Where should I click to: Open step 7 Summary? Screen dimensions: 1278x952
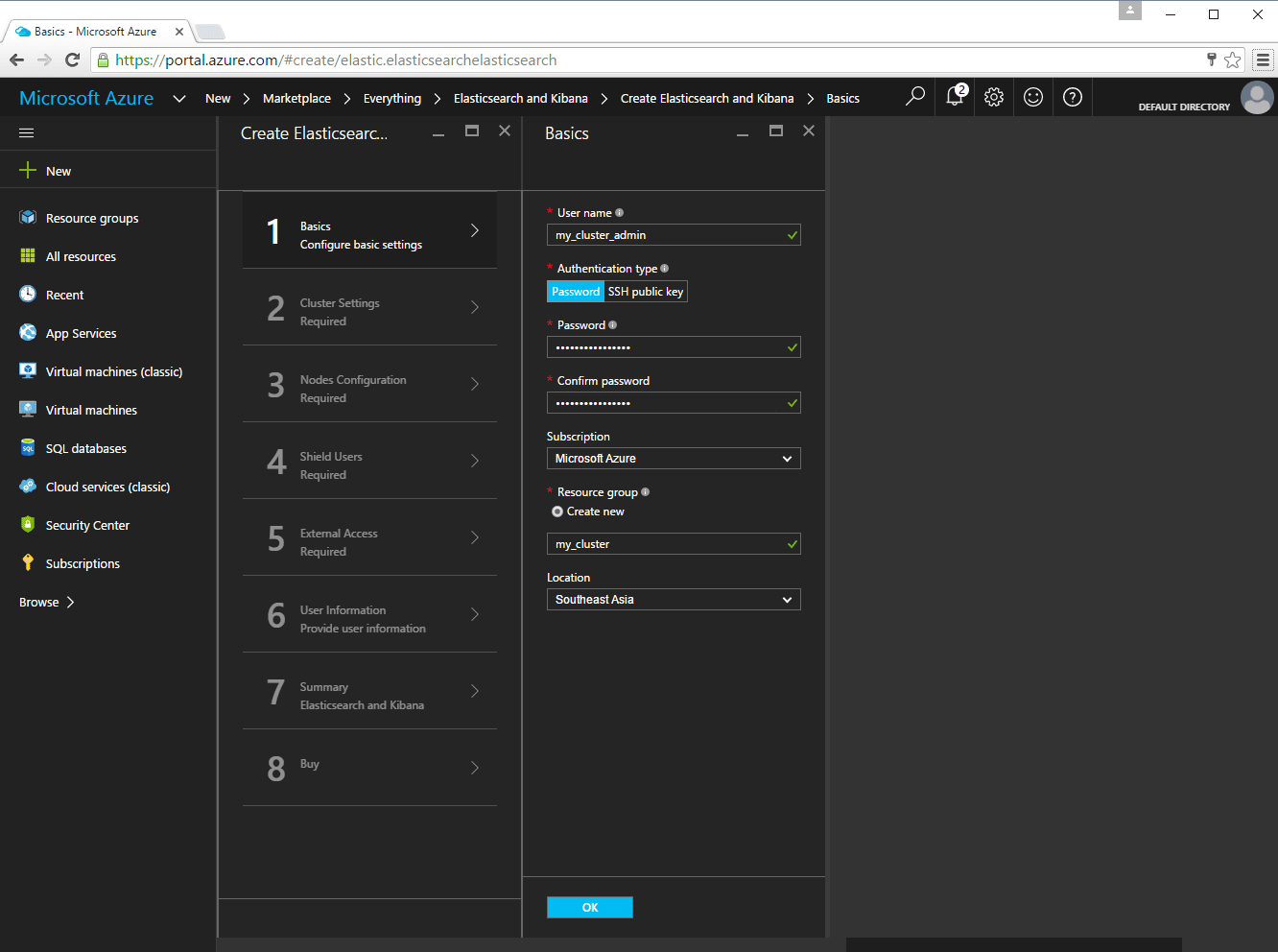[x=369, y=691]
